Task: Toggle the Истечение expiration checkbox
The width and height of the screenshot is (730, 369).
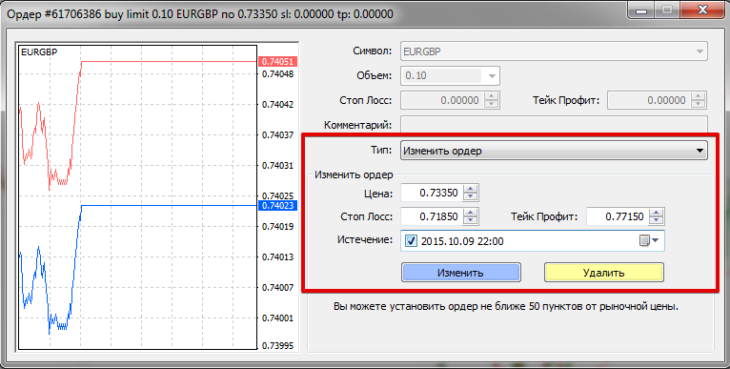Action: pyautogui.click(x=411, y=241)
